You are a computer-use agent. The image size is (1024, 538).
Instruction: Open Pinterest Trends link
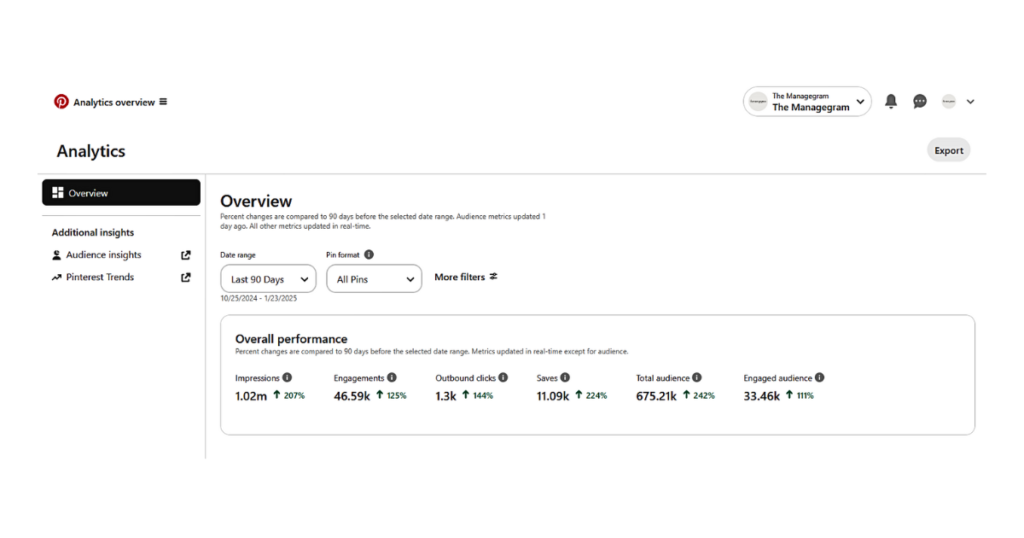100,277
